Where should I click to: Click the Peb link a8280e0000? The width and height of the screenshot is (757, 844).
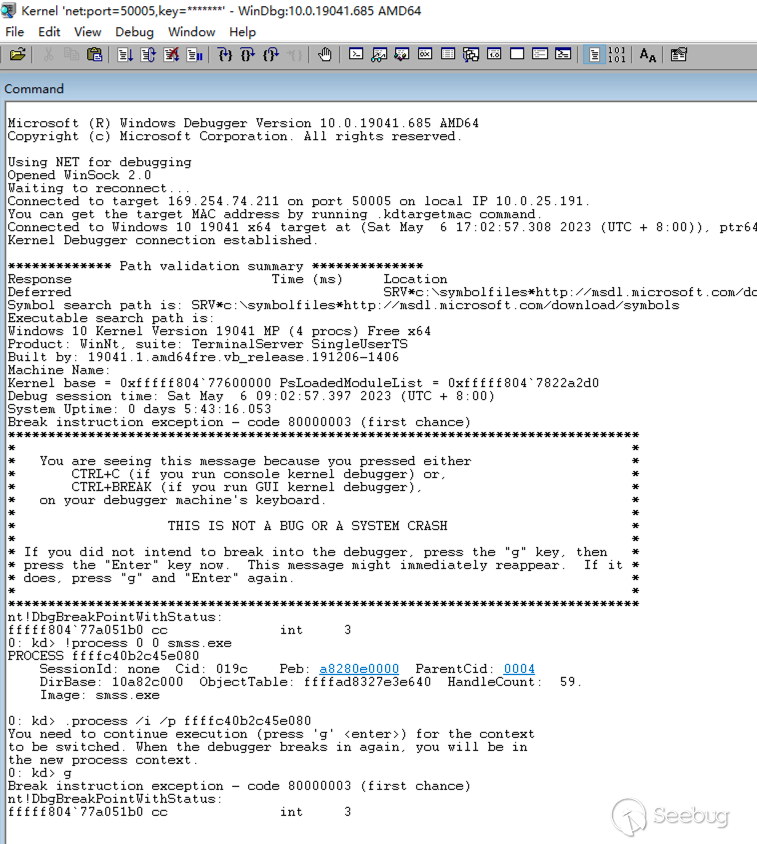(x=359, y=669)
